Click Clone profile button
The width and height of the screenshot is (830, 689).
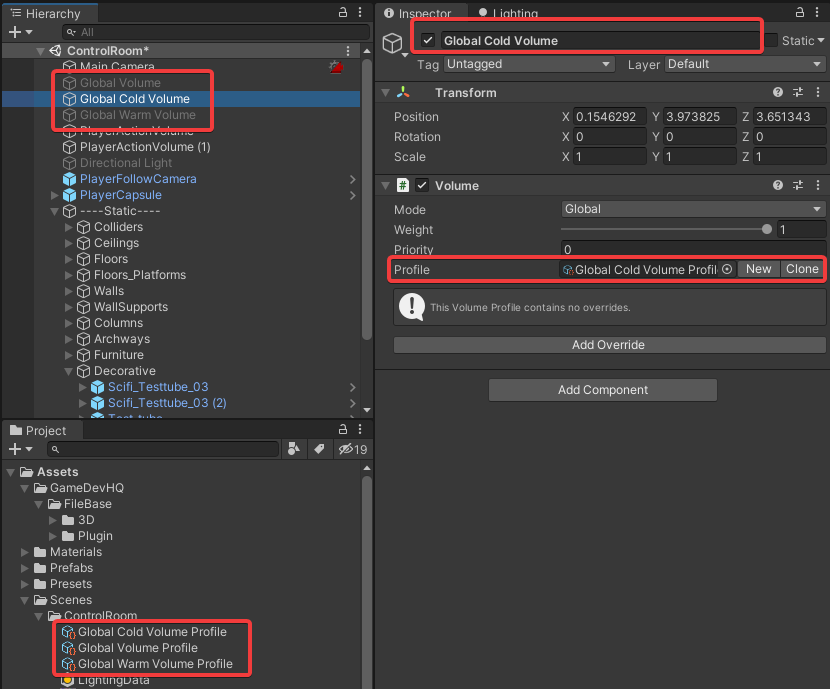click(801, 269)
